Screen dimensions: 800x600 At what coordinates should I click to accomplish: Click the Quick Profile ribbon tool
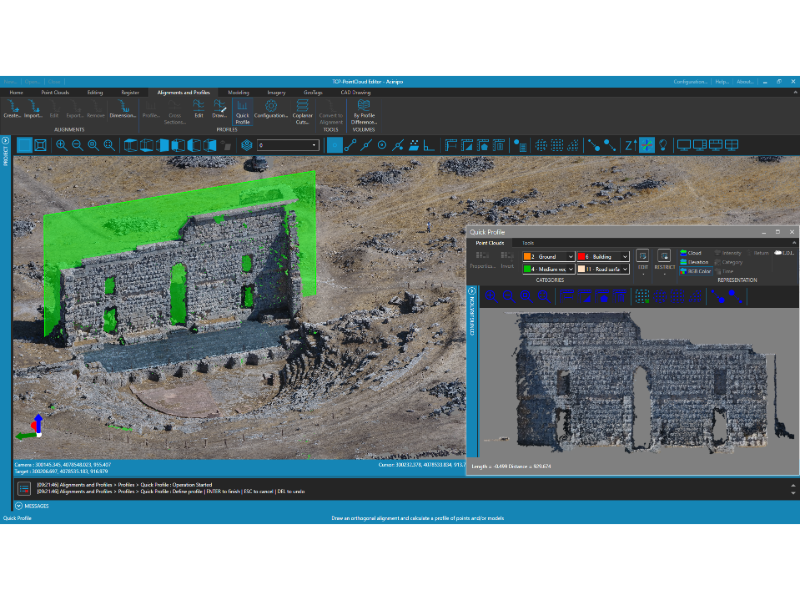[242, 112]
